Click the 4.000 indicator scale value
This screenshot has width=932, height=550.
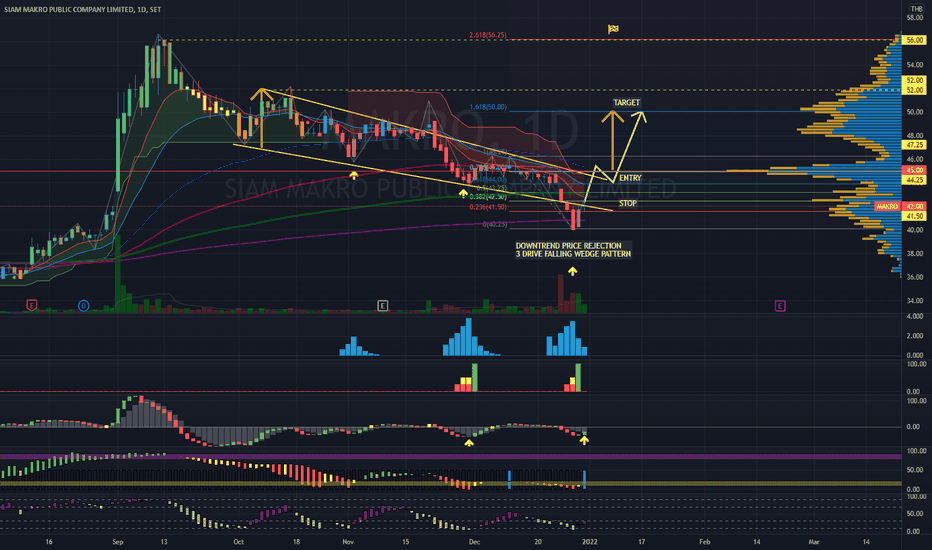915,317
